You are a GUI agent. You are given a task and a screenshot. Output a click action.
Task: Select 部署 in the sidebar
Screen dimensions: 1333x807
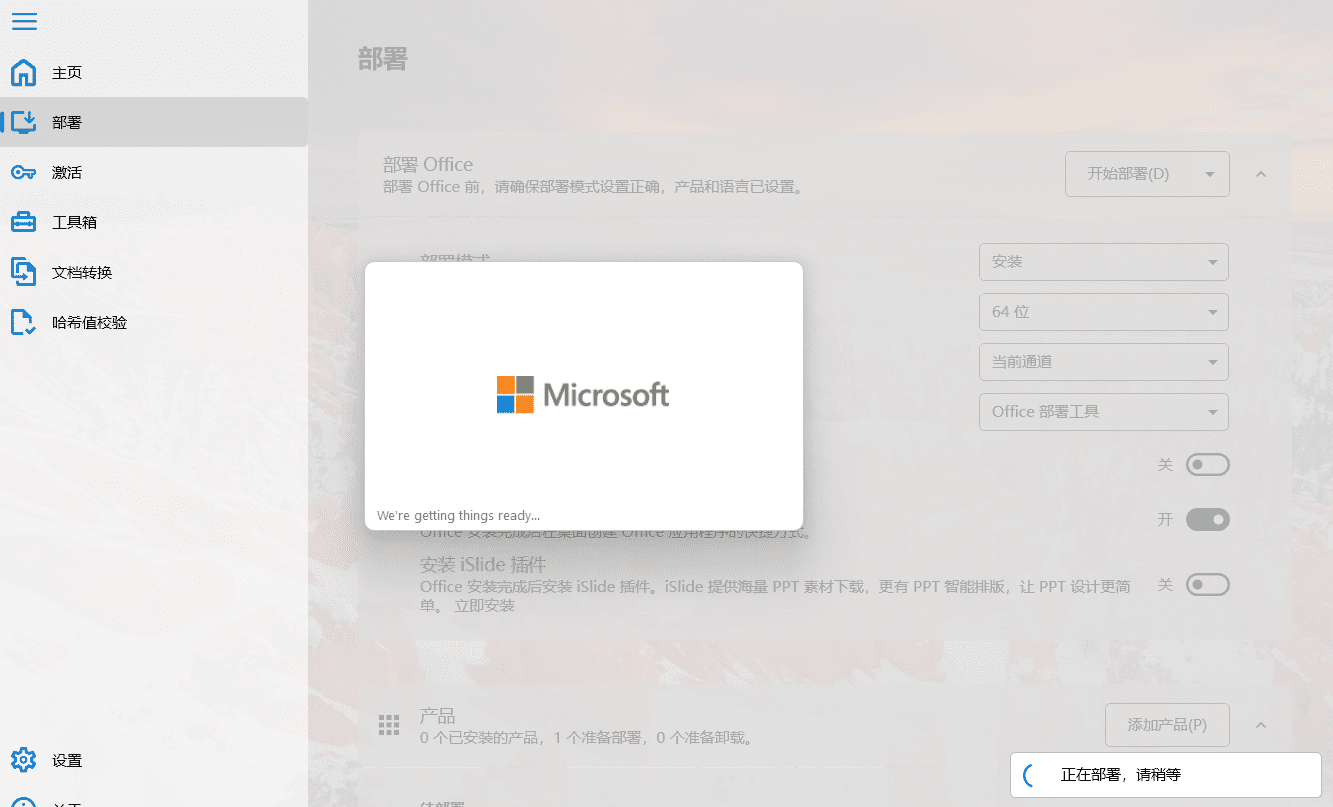pyautogui.click(x=67, y=122)
